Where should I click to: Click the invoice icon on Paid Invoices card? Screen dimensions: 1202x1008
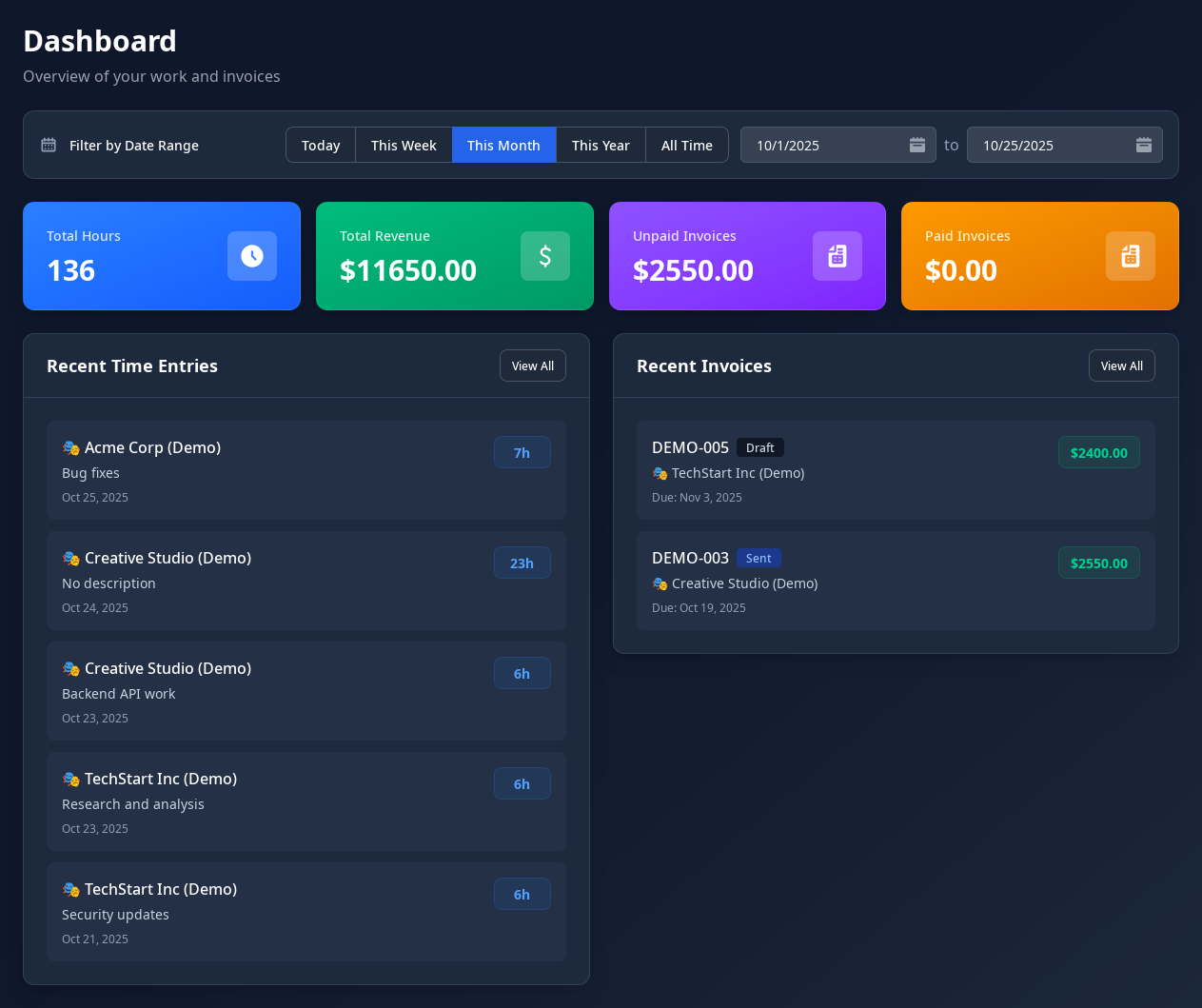[1131, 256]
